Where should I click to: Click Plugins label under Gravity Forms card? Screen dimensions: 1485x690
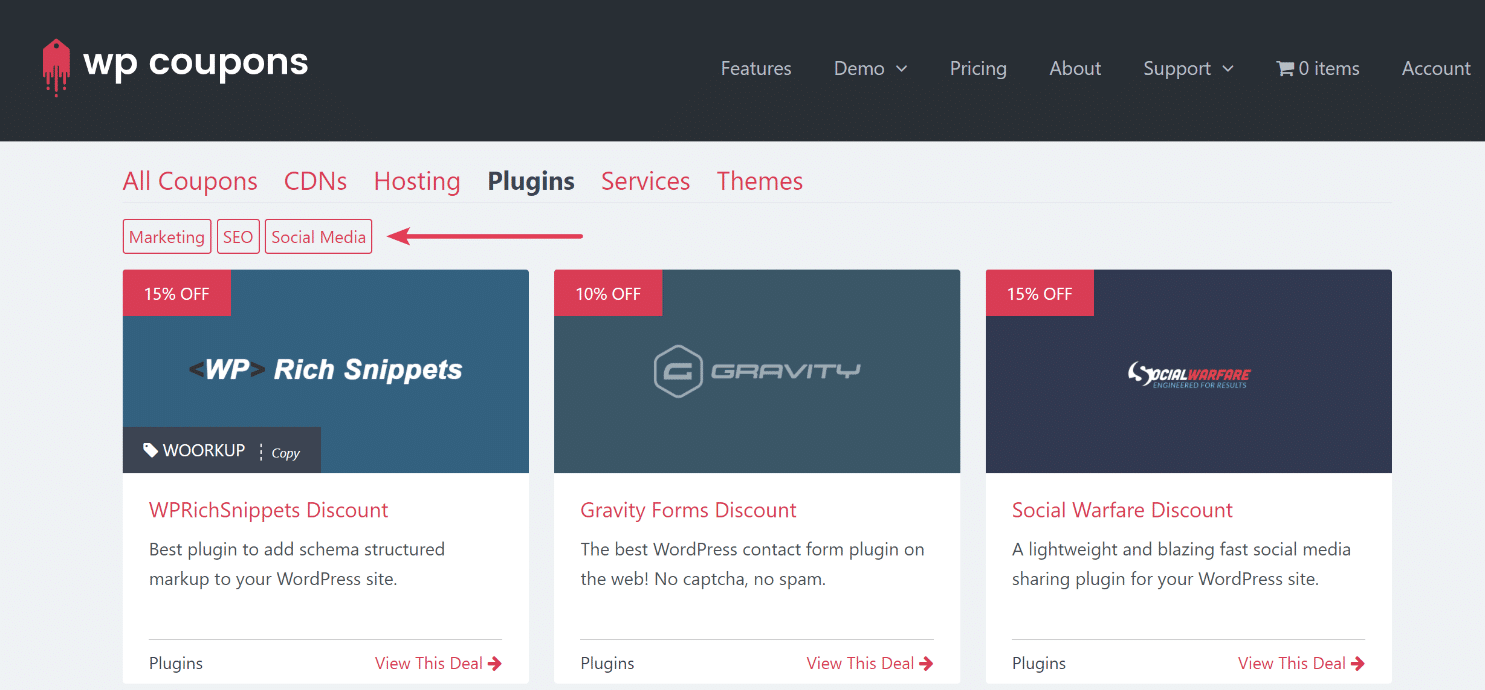pyautogui.click(x=607, y=663)
